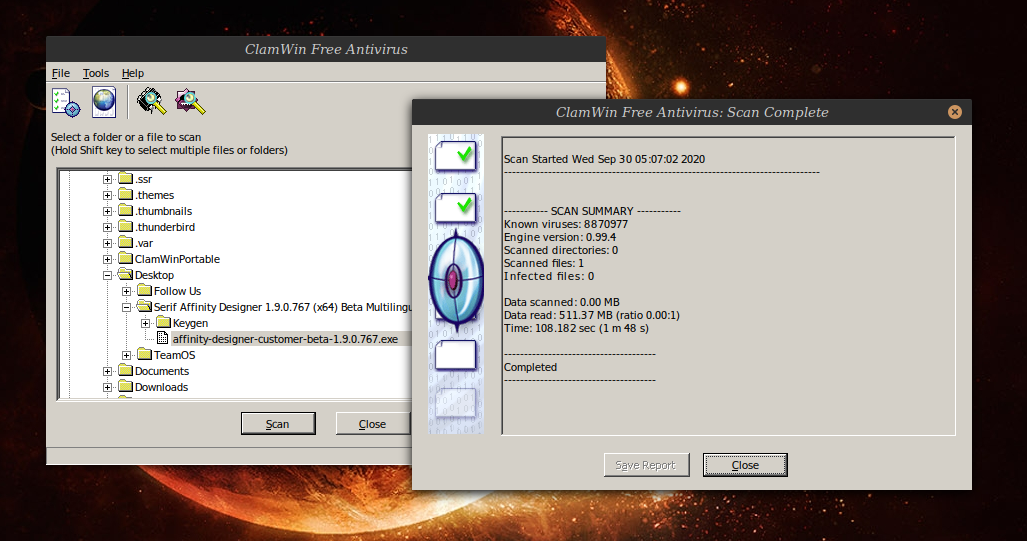Click the 'Time: 108.182 sec' line
1027x541 pixels.
(576, 328)
